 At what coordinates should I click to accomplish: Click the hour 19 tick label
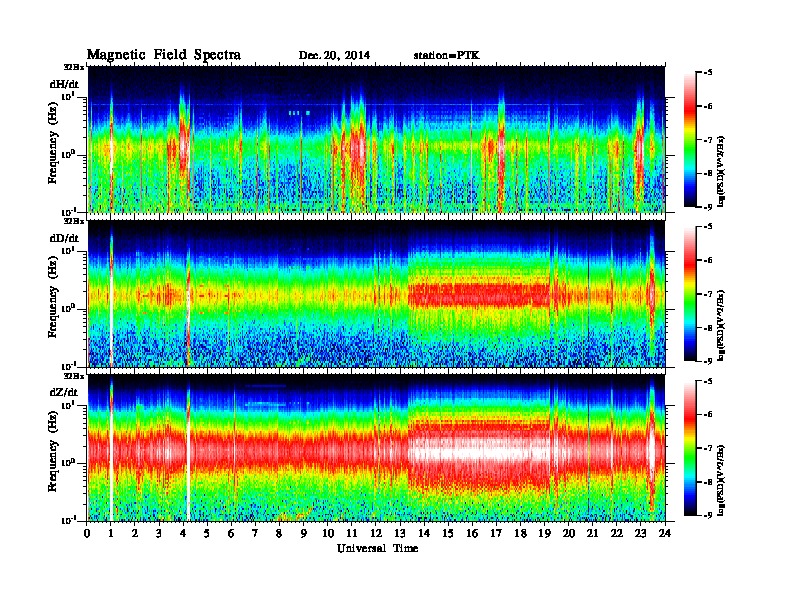pyautogui.click(x=544, y=534)
